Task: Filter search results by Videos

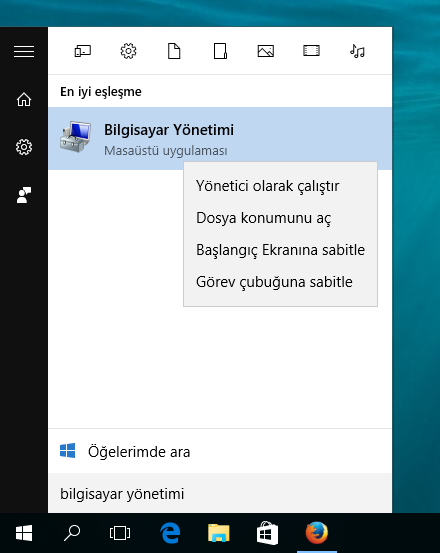Action: pyautogui.click(x=311, y=51)
